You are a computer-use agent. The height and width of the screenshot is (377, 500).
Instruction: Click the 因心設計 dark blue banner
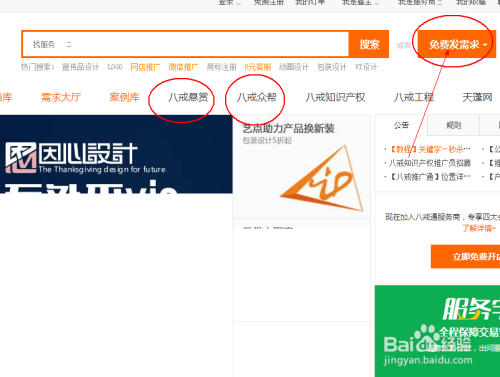(116, 154)
